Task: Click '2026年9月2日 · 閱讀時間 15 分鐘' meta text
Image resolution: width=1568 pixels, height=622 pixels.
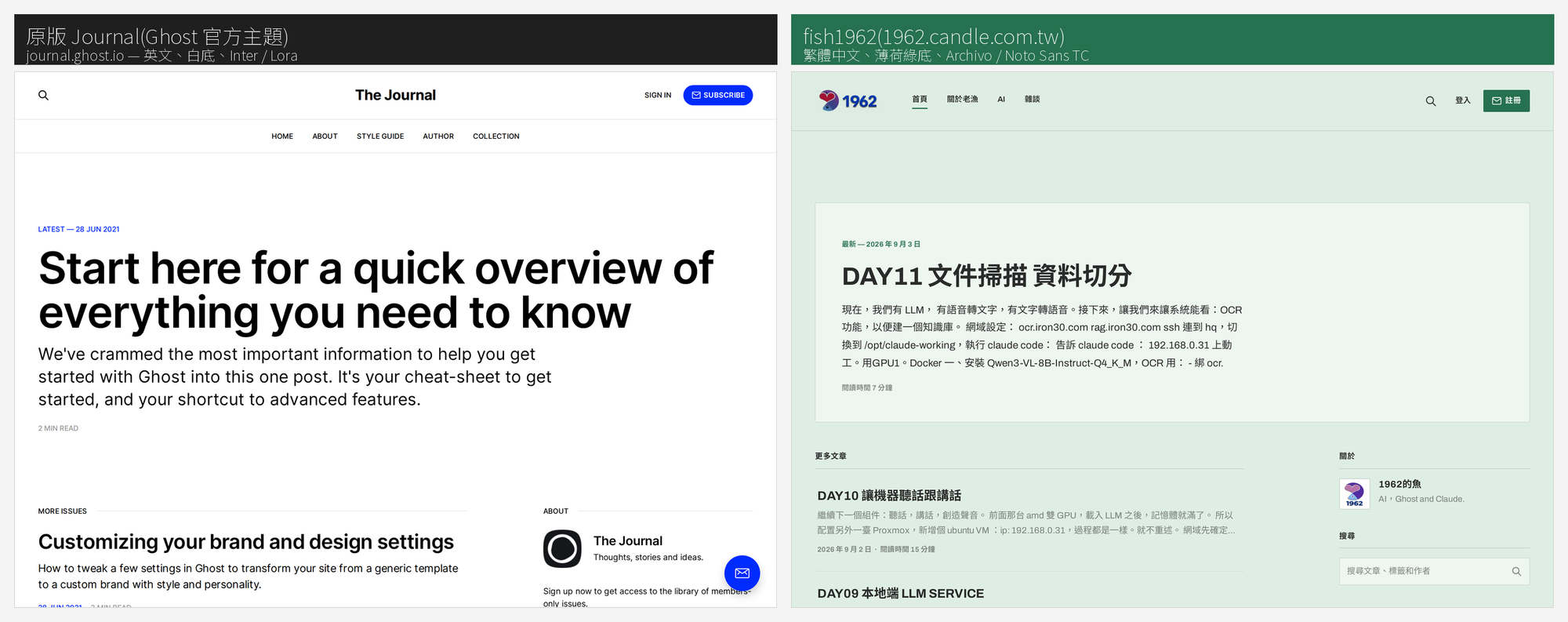Action: (876, 549)
